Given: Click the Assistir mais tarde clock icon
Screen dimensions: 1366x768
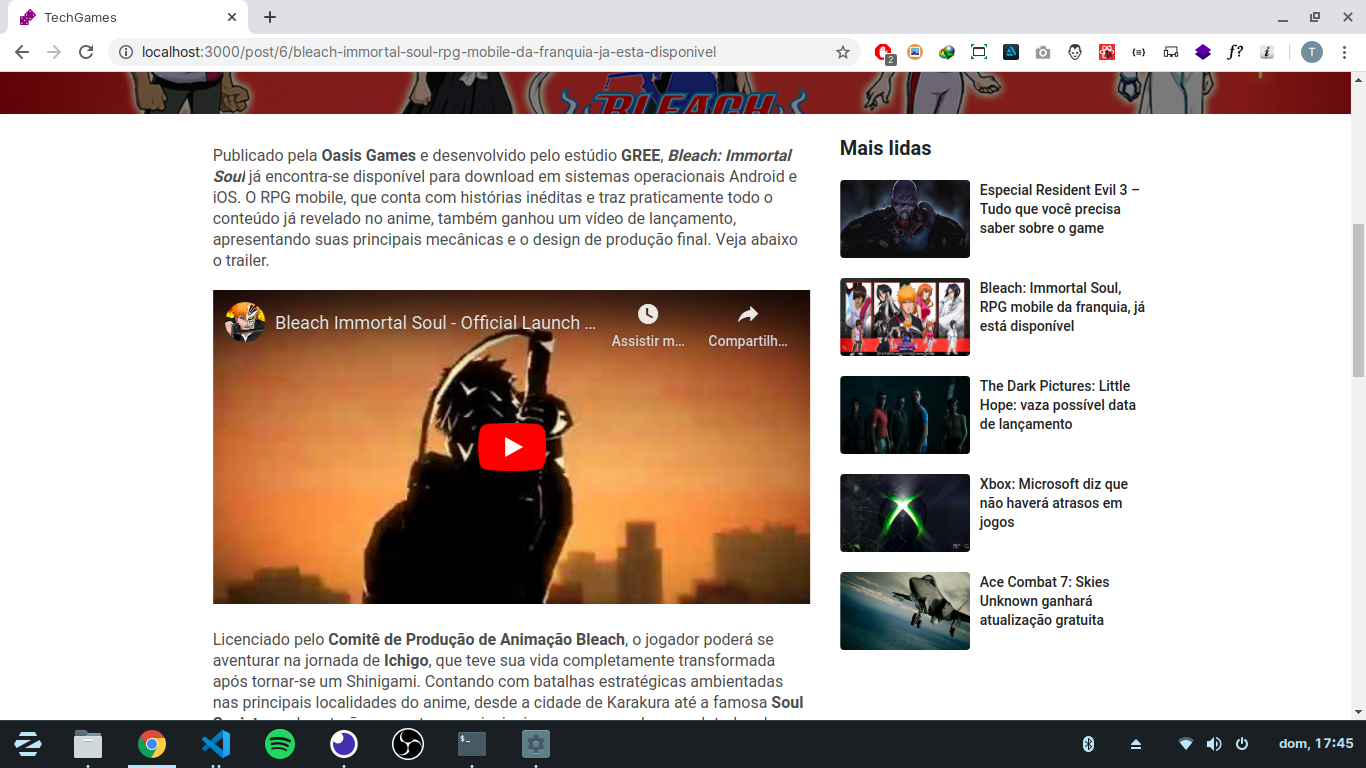Looking at the screenshot, I should (648, 314).
